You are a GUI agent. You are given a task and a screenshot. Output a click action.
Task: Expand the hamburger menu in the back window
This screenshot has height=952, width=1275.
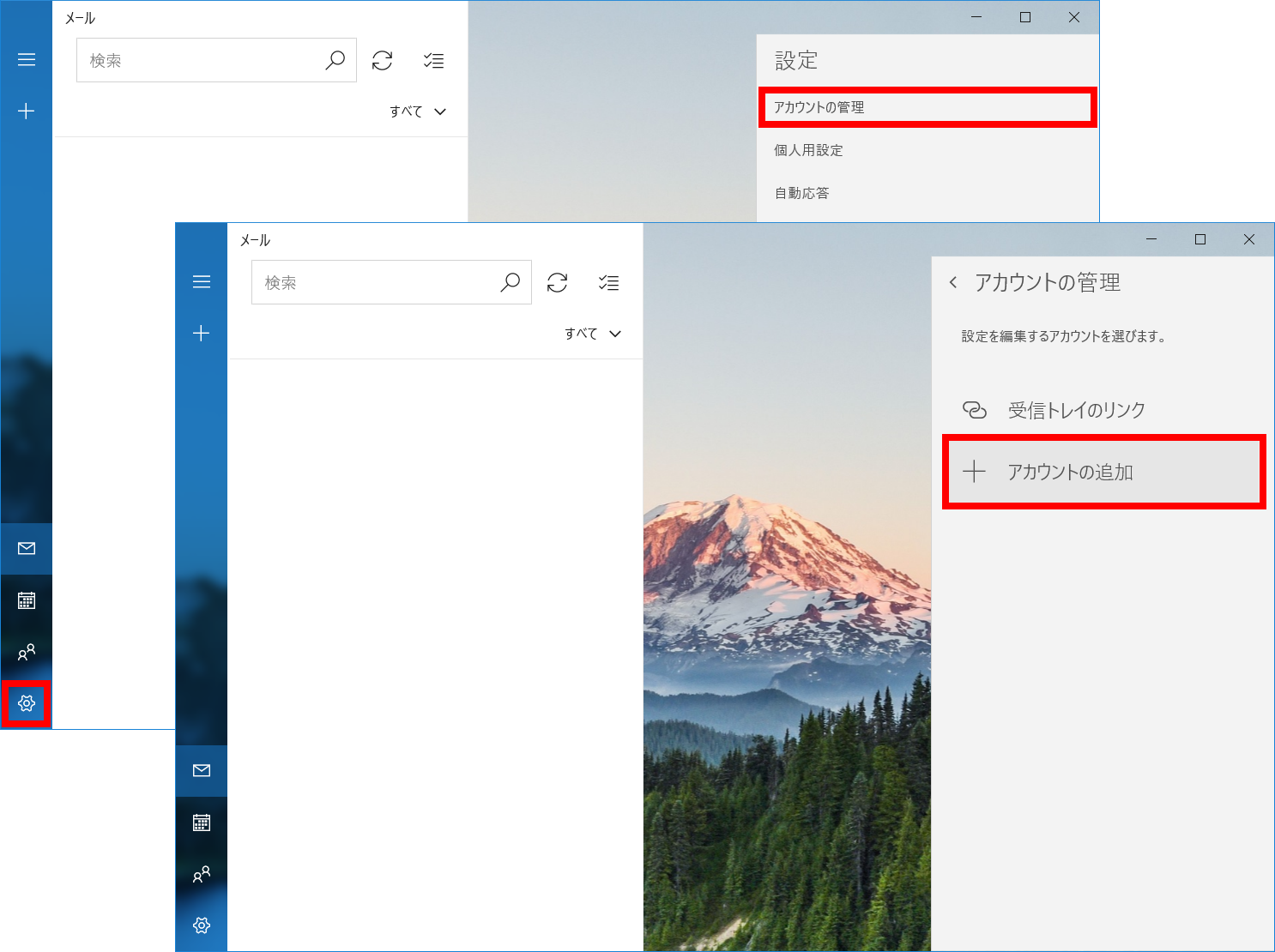click(27, 60)
